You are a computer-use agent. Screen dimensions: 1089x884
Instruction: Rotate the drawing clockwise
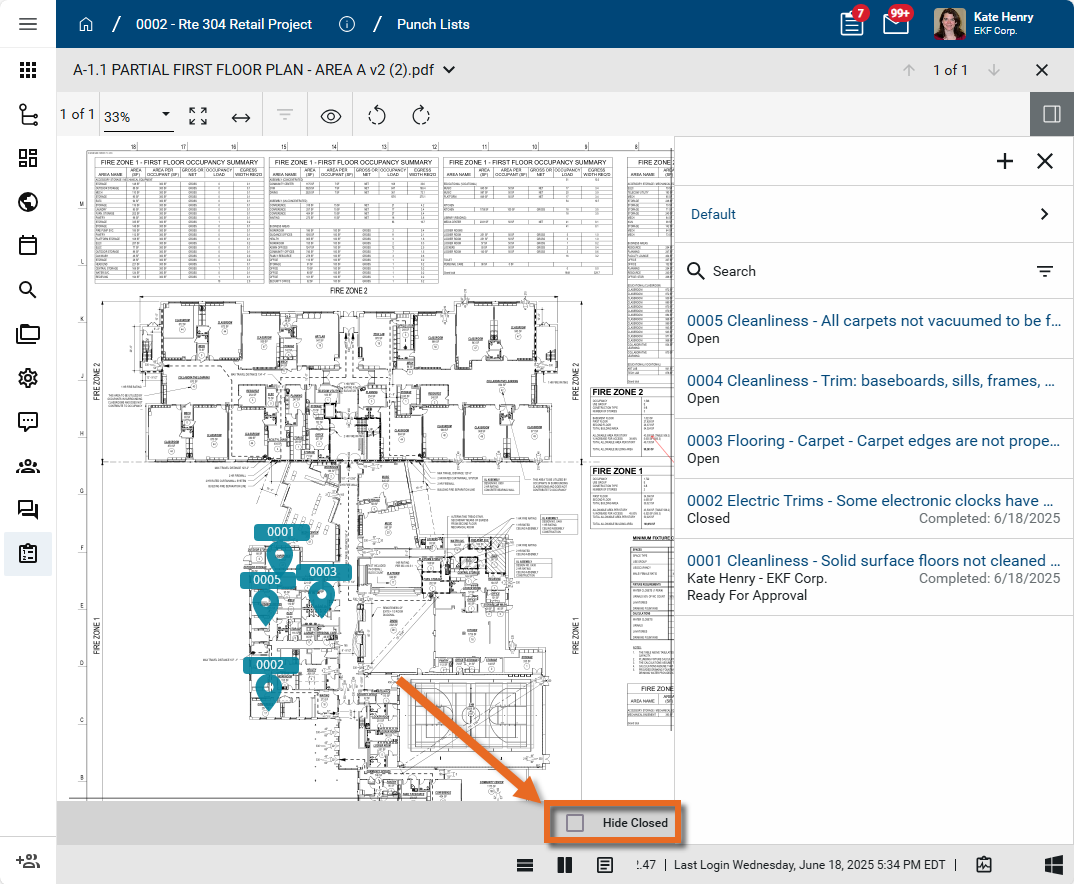pyautogui.click(x=421, y=116)
